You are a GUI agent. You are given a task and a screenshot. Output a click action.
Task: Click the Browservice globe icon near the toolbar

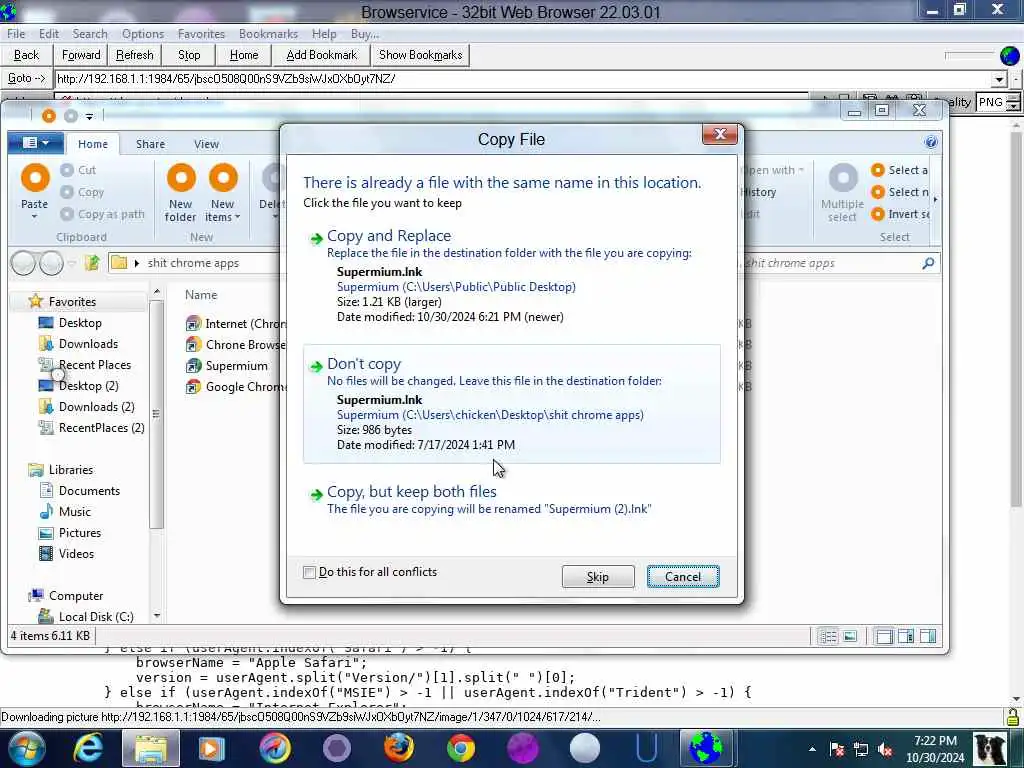[1010, 56]
